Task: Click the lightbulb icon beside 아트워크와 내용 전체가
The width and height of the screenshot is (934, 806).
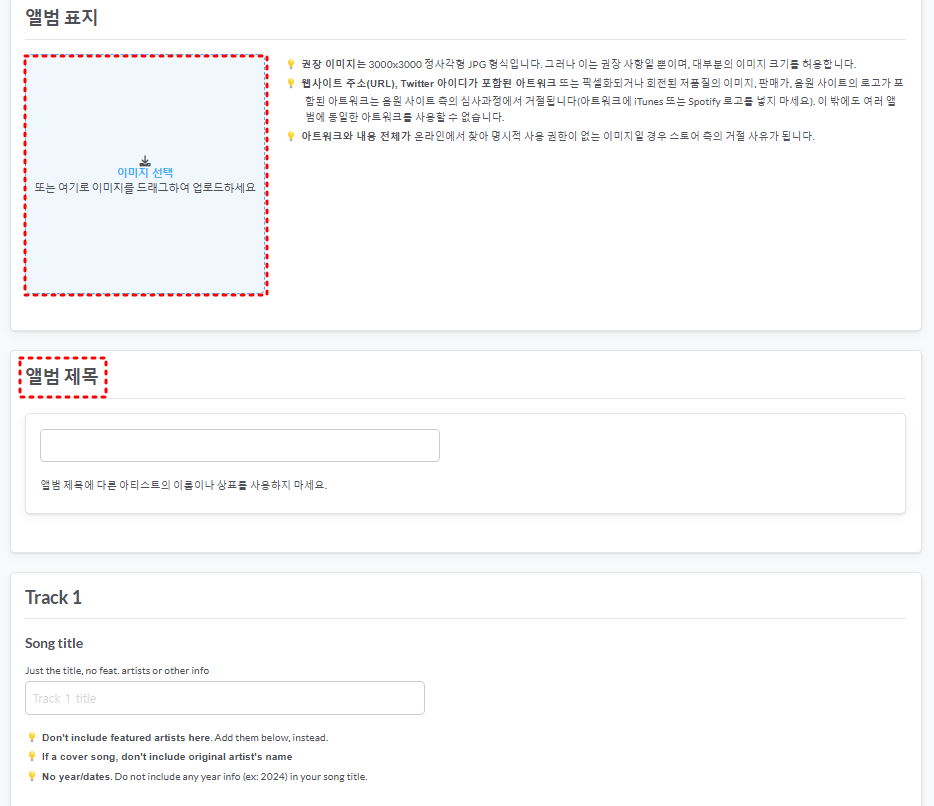Action: [291, 136]
